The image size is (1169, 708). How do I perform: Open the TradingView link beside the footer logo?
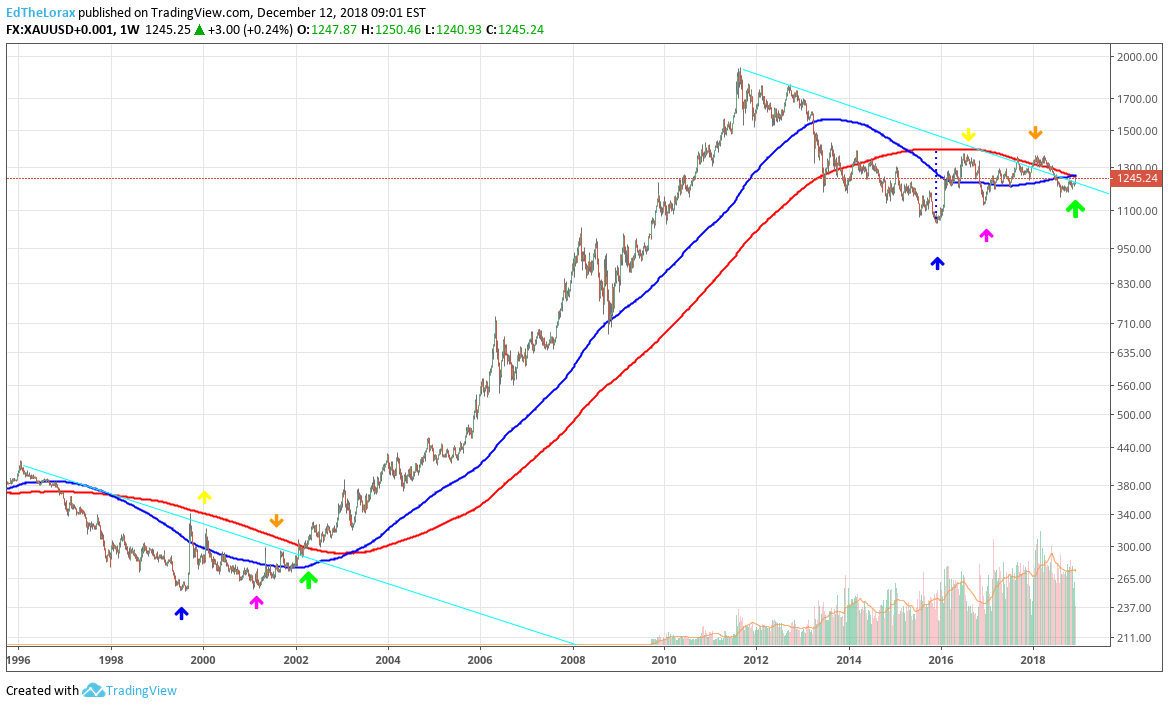[141, 691]
